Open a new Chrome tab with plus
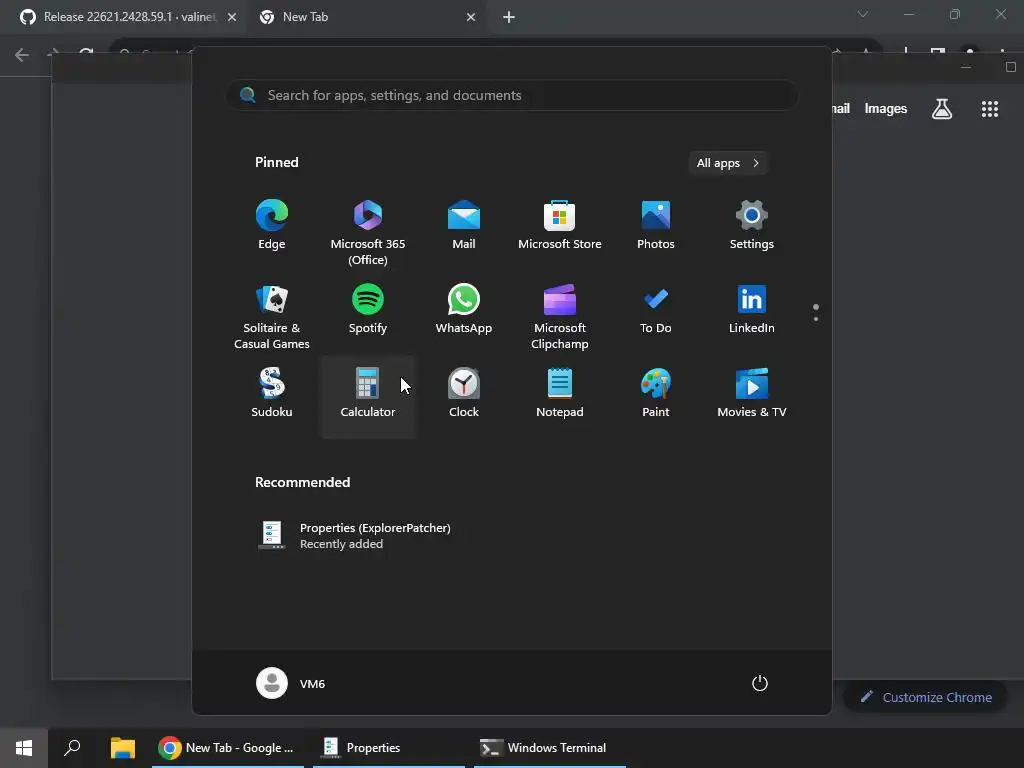The height and width of the screenshot is (768, 1024). click(x=509, y=17)
